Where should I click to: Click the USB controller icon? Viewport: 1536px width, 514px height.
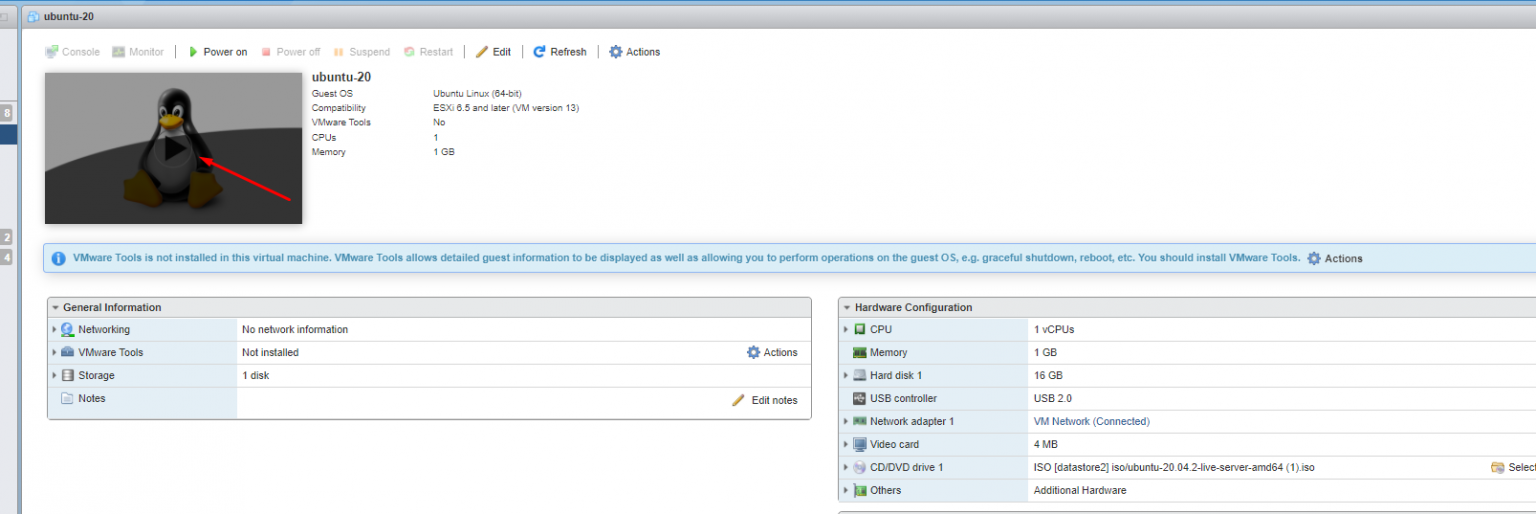pyautogui.click(x=859, y=398)
